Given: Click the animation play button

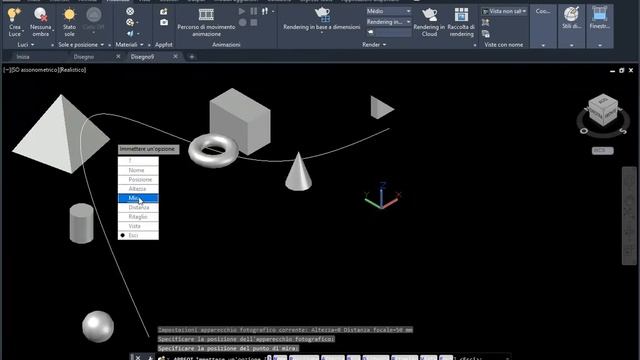Looking at the screenshot, I should point(242,11).
